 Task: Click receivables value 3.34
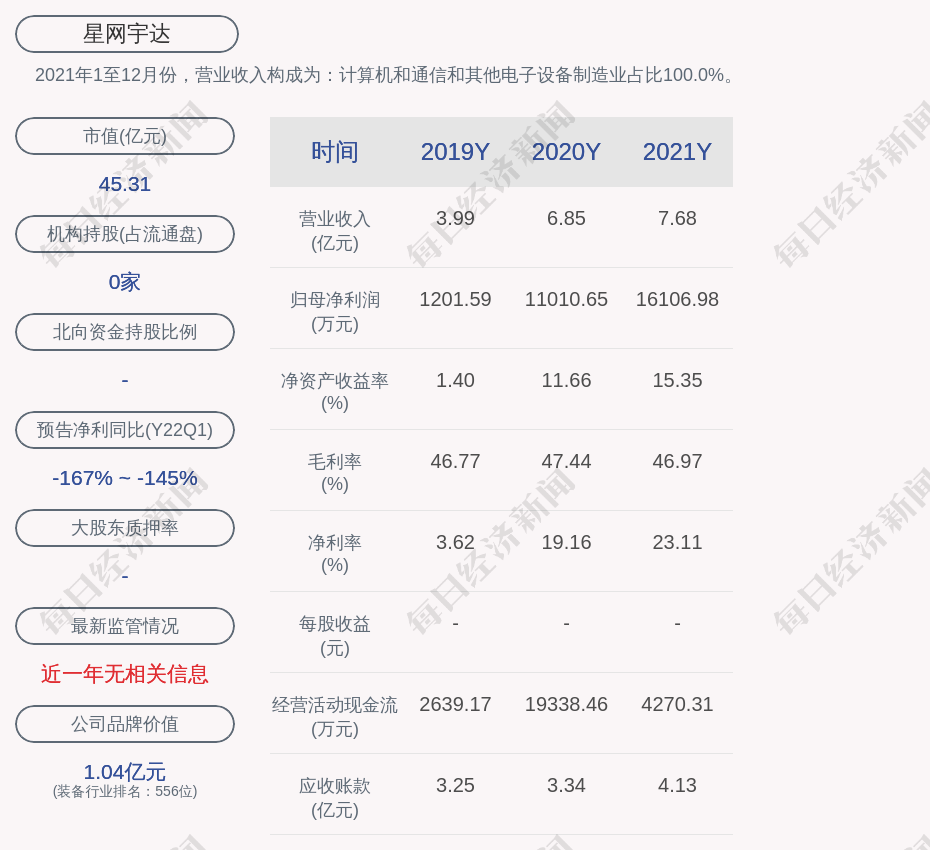click(566, 785)
